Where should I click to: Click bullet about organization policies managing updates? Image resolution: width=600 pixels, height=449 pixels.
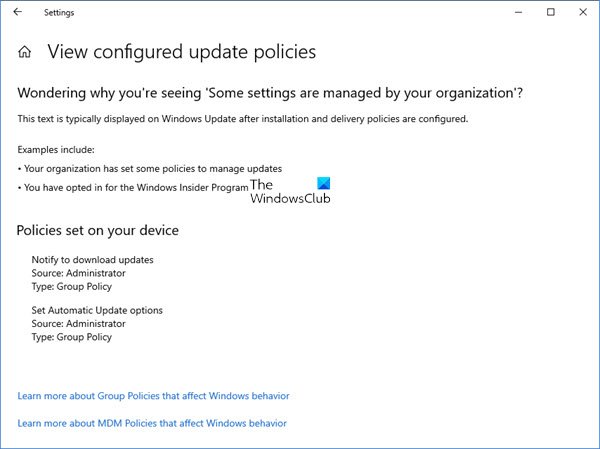point(150,169)
